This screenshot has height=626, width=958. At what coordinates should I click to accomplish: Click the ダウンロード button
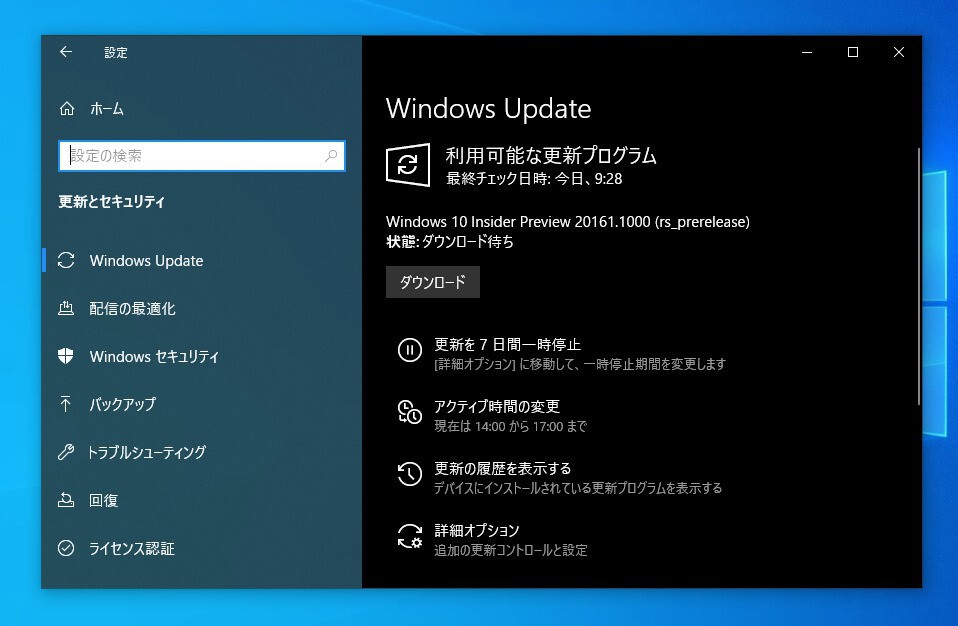coord(433,282)
